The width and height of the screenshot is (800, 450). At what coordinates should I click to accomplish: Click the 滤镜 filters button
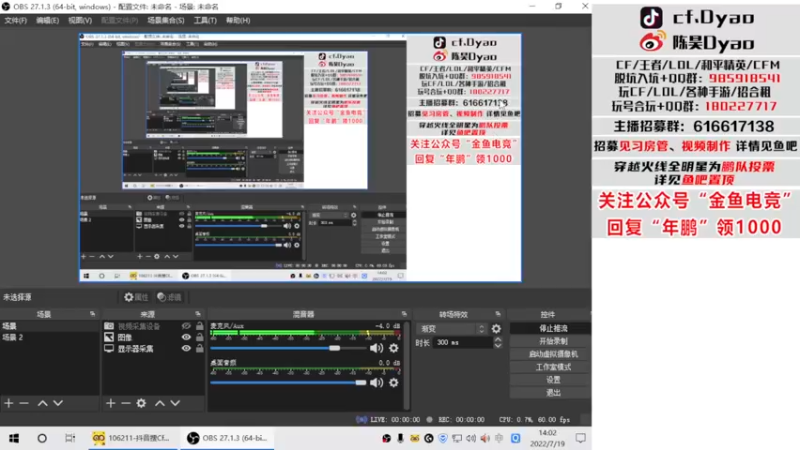point(169,297)
